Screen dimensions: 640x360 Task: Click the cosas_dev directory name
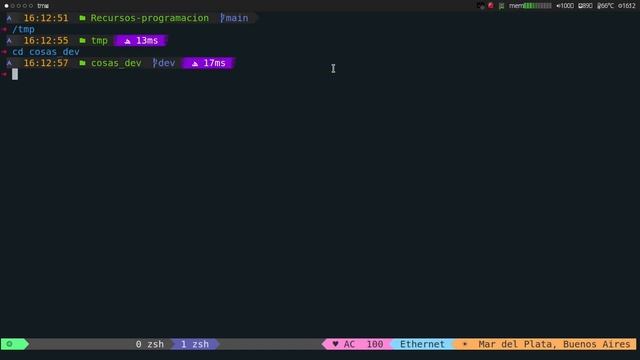tap(116, 63)
